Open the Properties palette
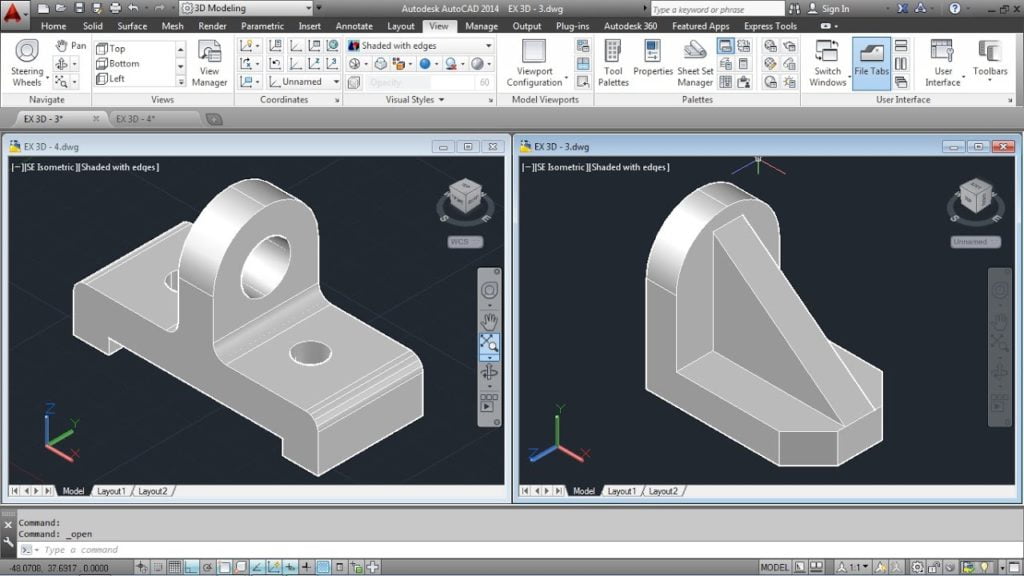 coord(655,62)
